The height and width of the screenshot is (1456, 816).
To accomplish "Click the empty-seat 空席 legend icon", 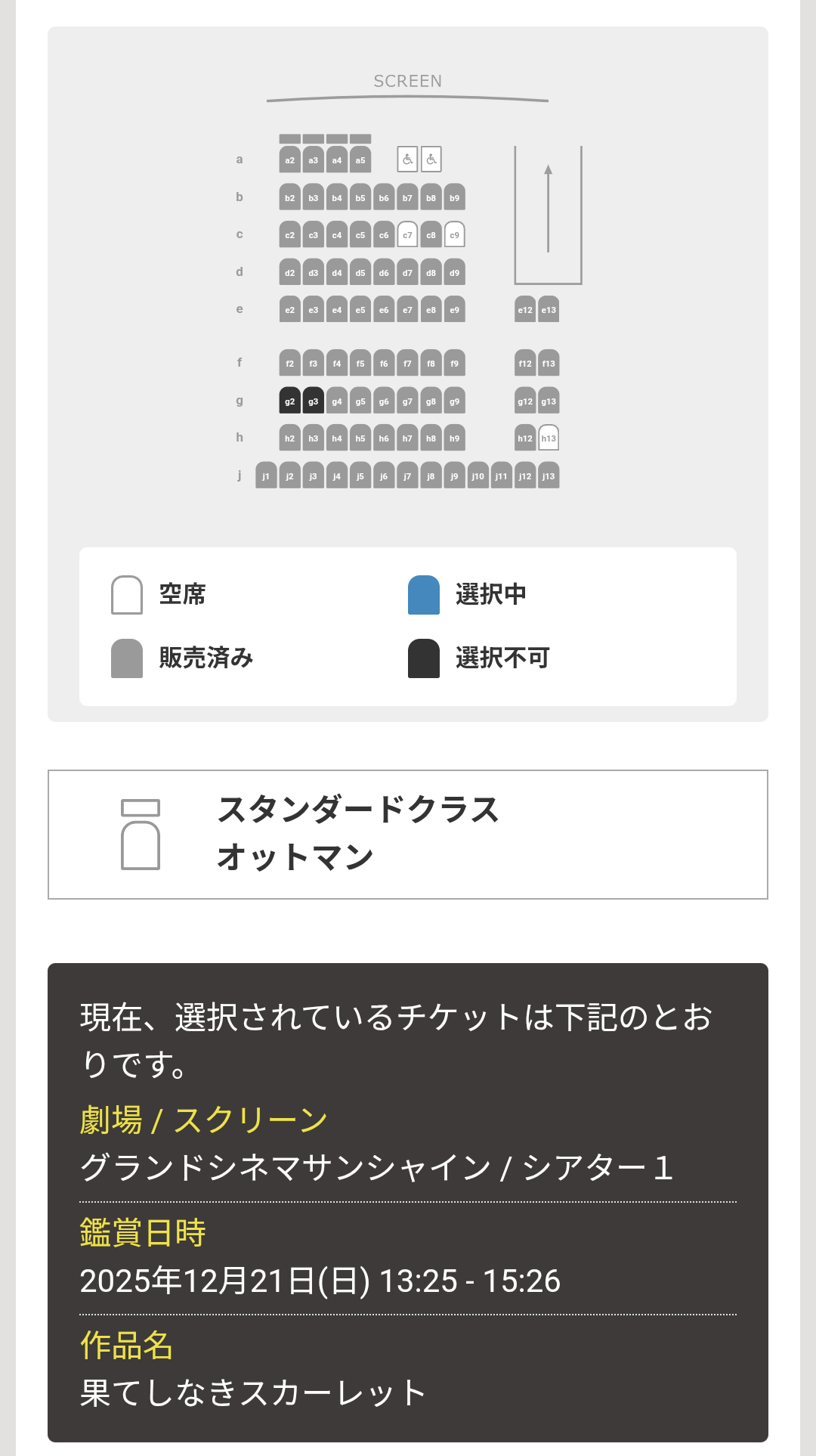I will click(127, 595).
